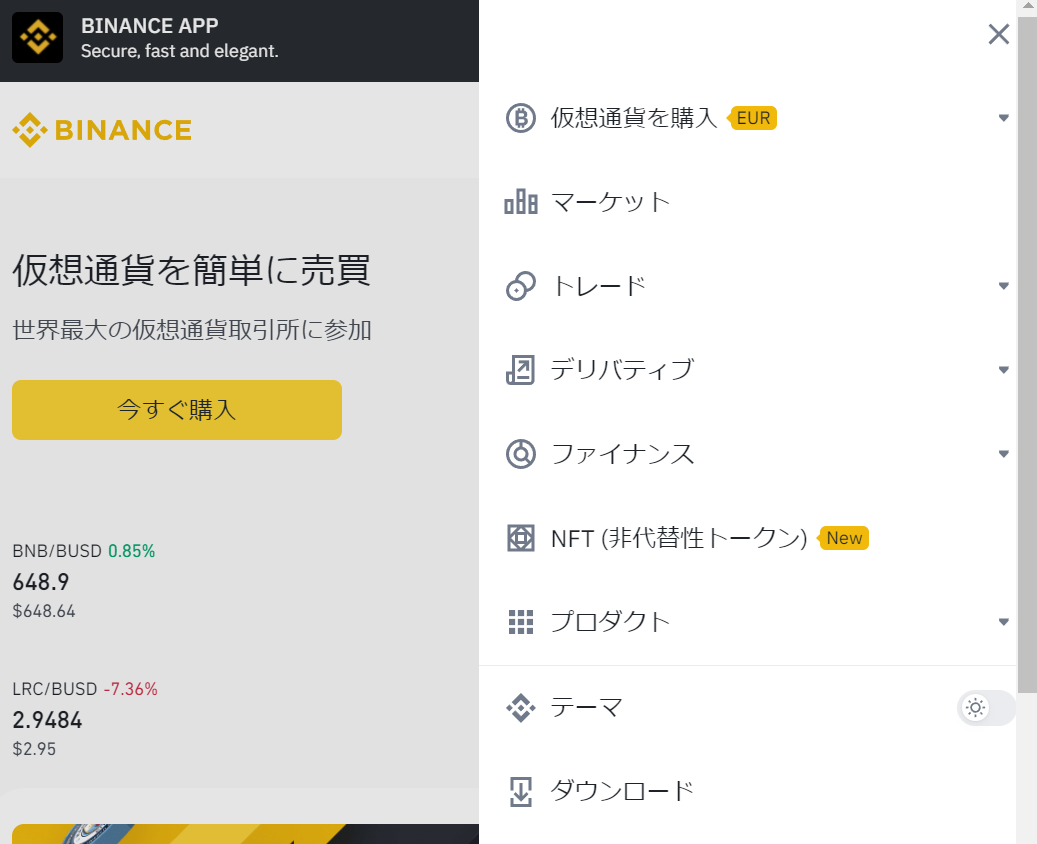1037x844 pixels.
Task: Open the マーケット menu item
Action: (x=747, y=202)
